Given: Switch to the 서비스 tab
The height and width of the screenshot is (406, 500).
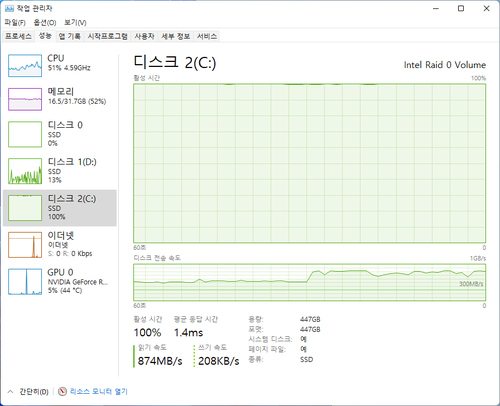Looking at the screenshot, I should [x=207, y=36].
